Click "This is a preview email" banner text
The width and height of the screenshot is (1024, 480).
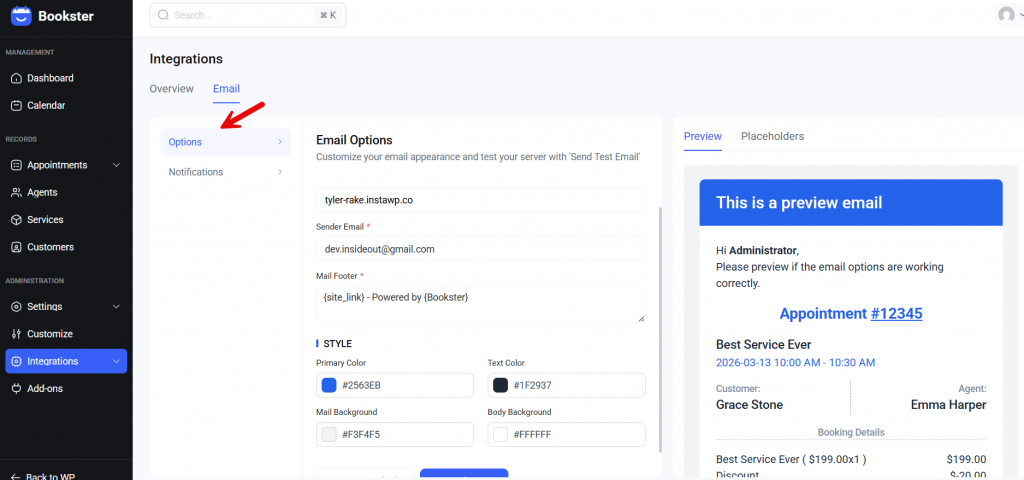click(799, 202)
